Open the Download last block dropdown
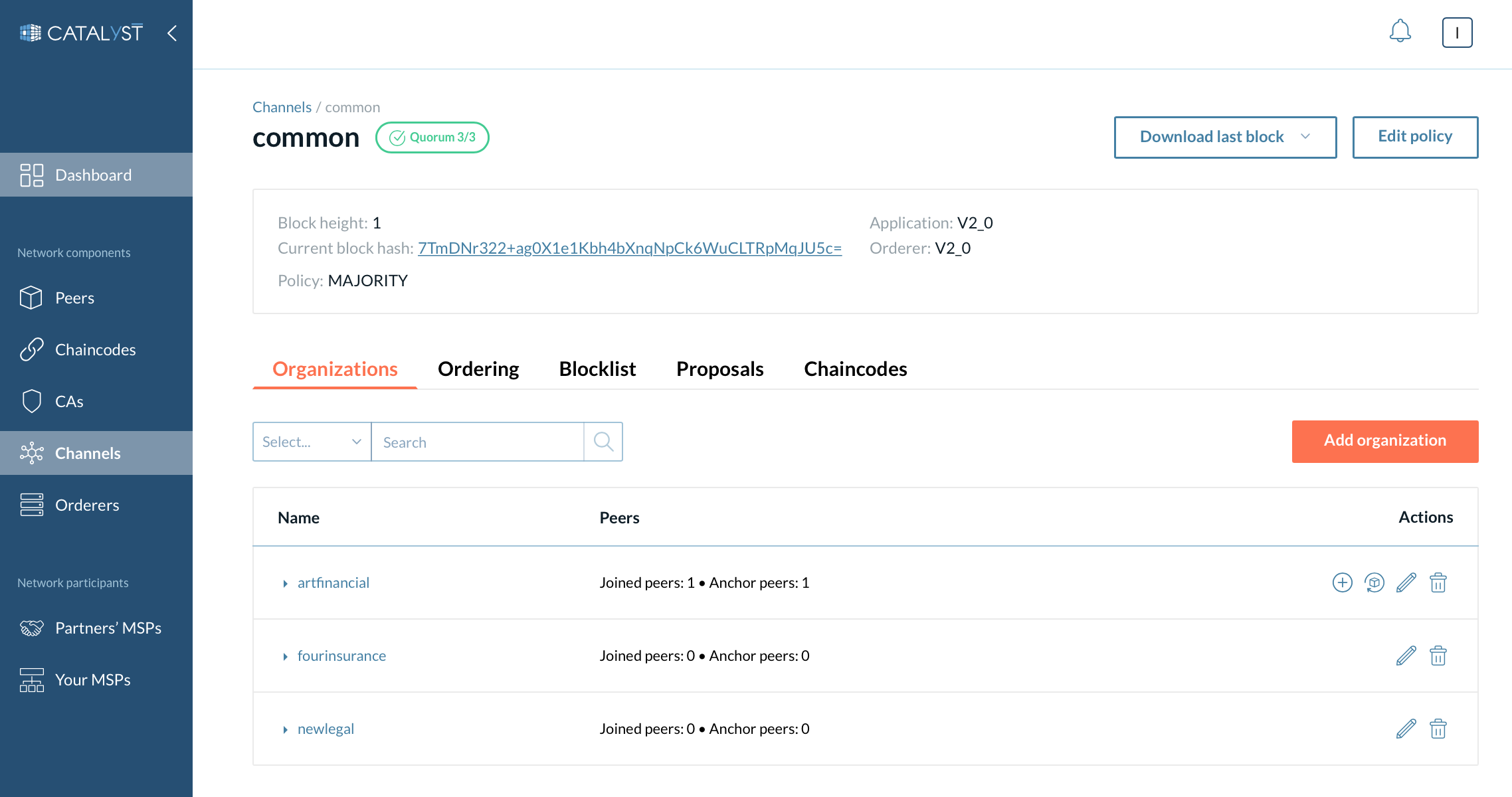1512x797 pixels. [x=1224, y=137]
